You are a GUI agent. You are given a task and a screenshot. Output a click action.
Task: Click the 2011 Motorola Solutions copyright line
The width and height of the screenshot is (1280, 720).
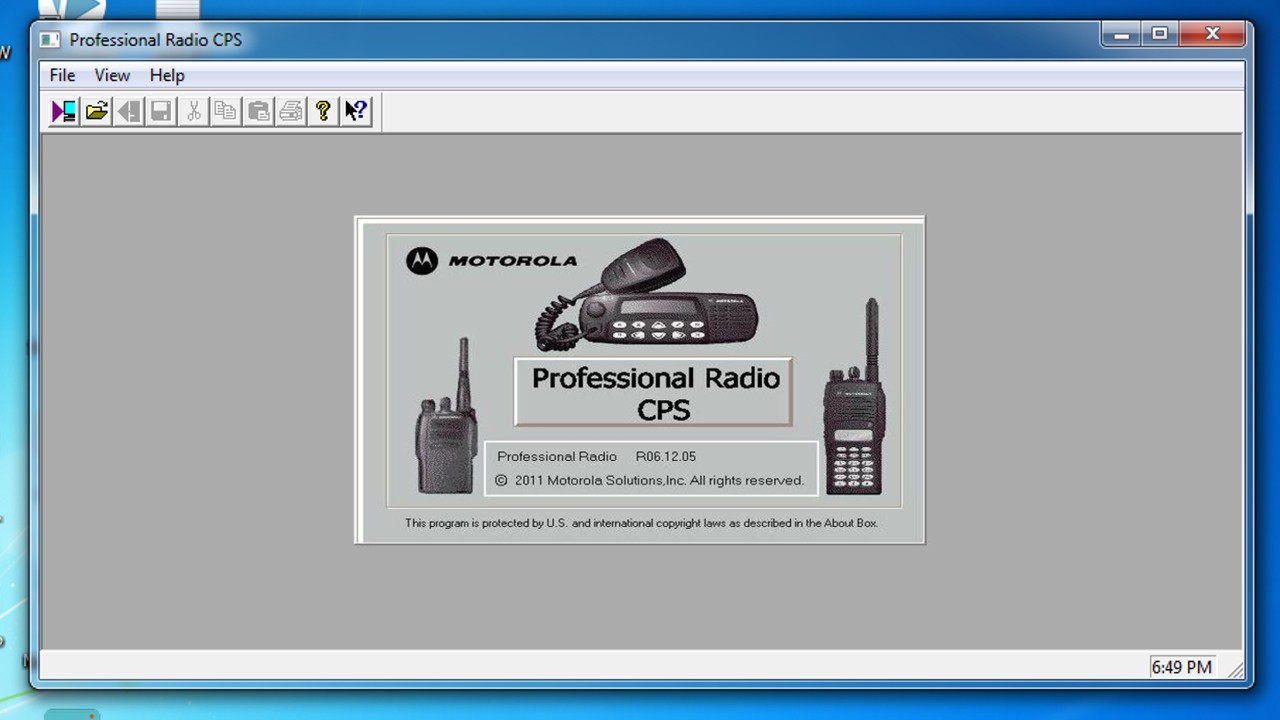[650, 480]
